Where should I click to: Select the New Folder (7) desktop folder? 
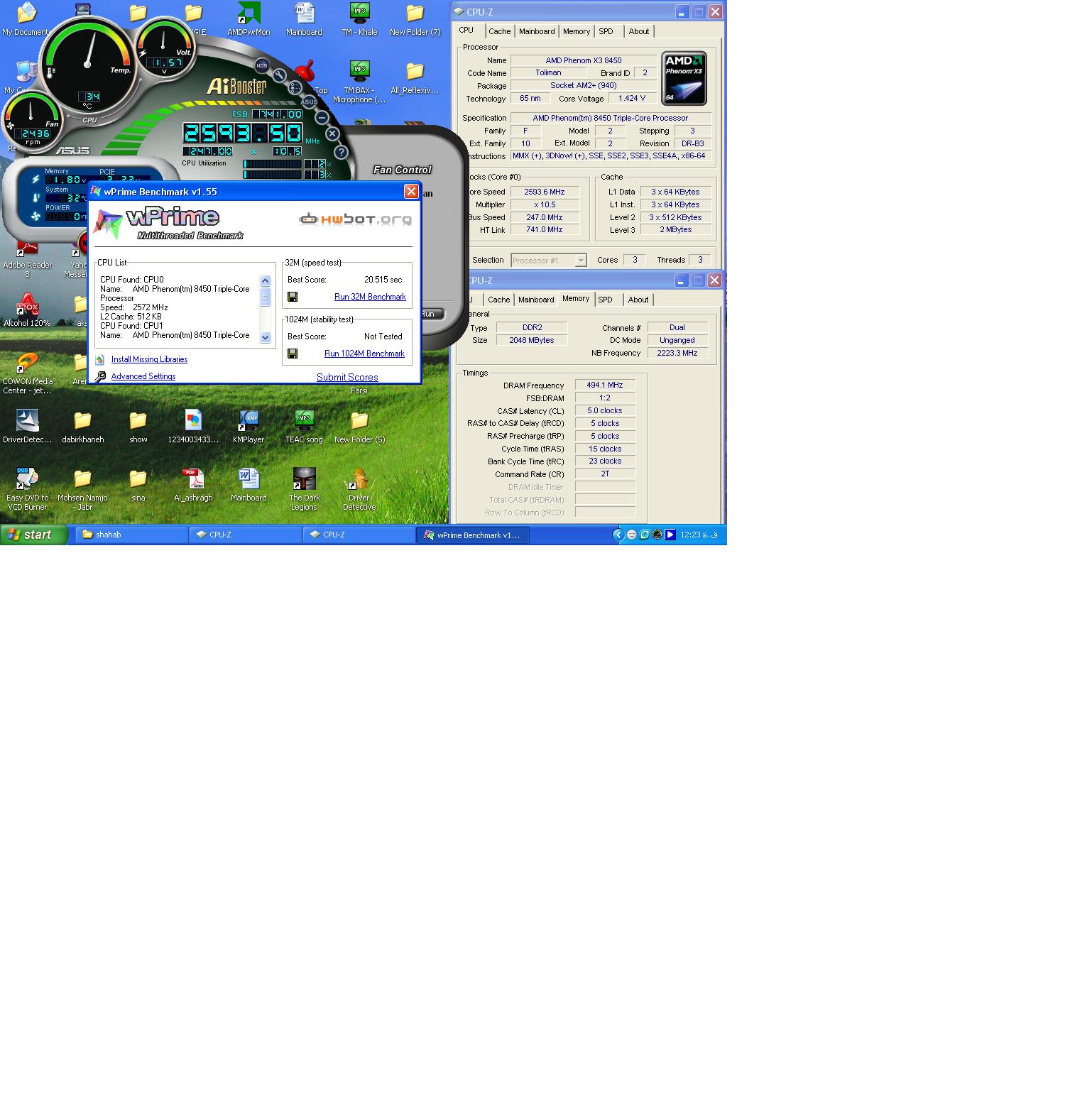[x=415, y=19]
